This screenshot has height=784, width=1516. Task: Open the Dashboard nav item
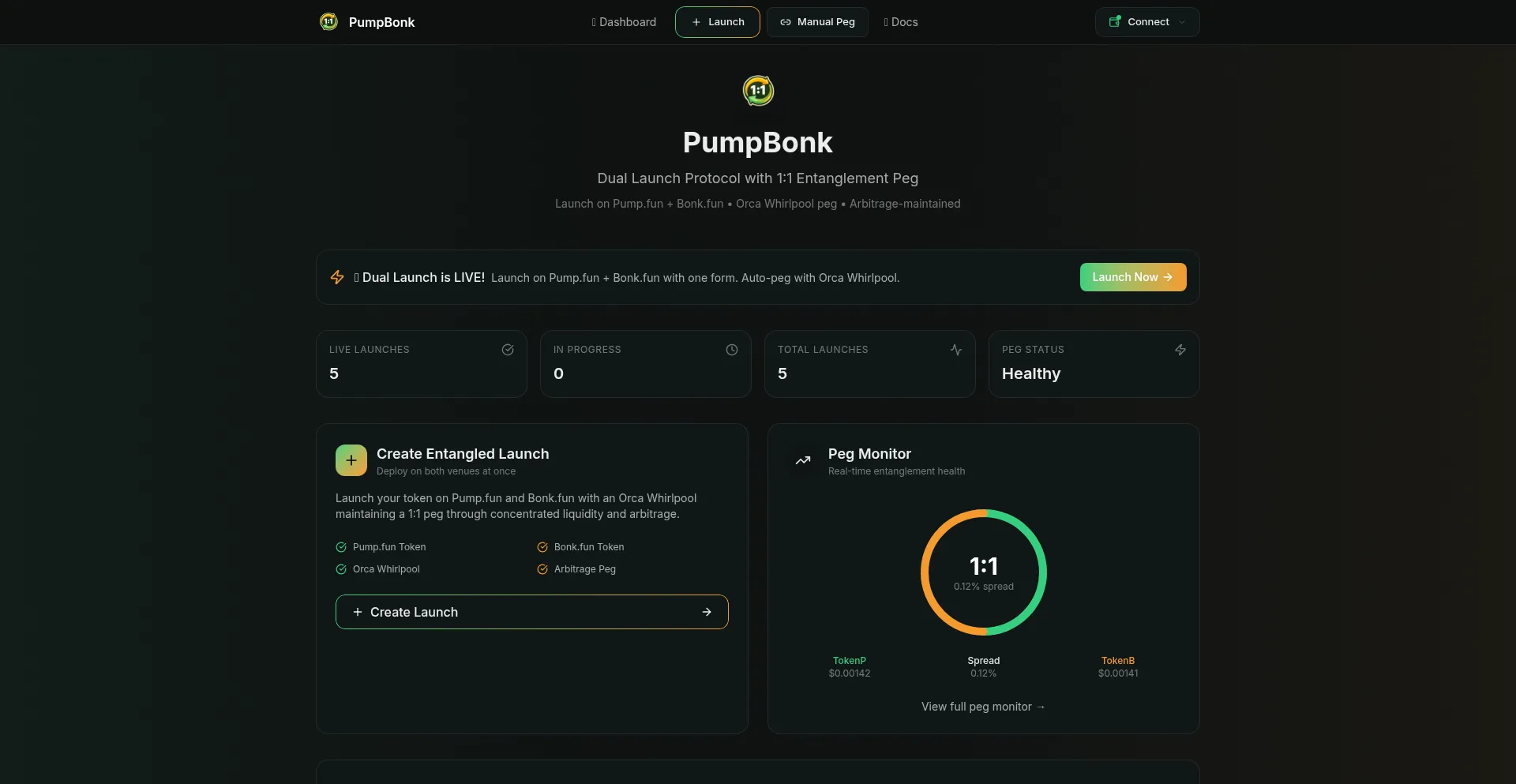pyautogui.click(x=623, y=22)
